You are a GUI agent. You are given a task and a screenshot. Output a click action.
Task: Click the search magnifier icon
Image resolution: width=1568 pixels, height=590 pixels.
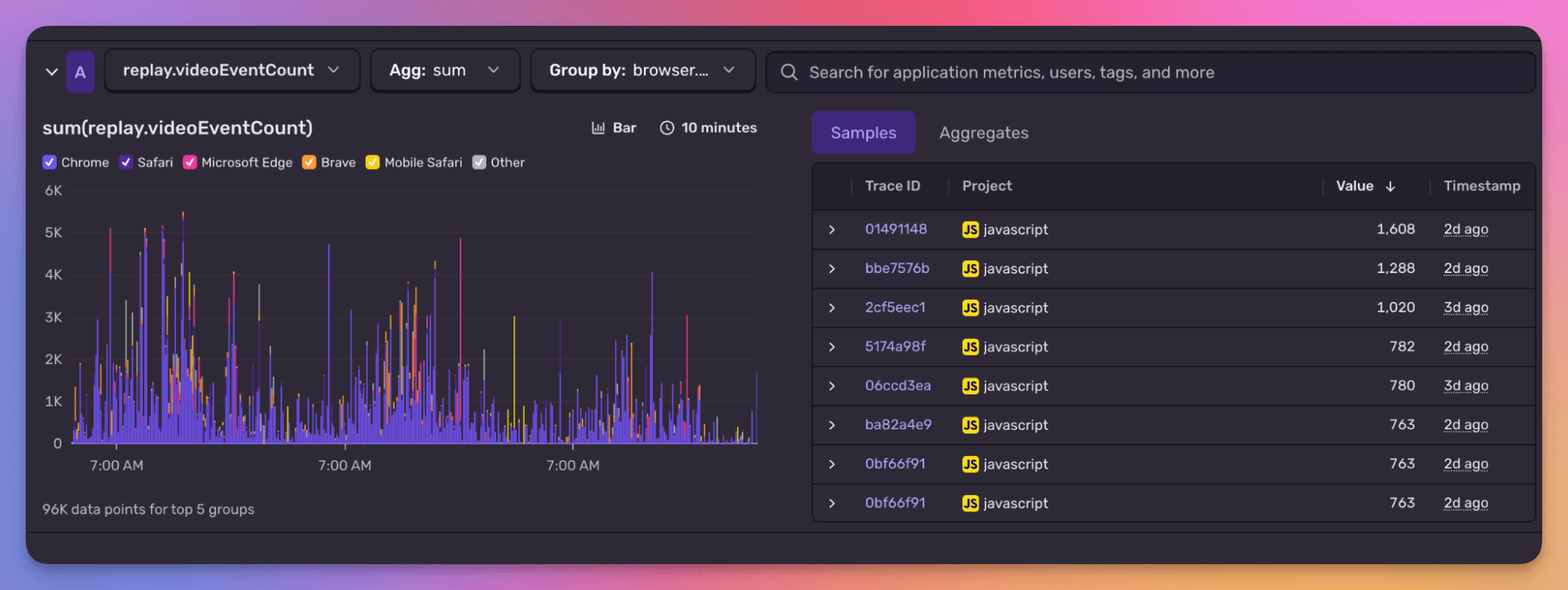[789, 72]
